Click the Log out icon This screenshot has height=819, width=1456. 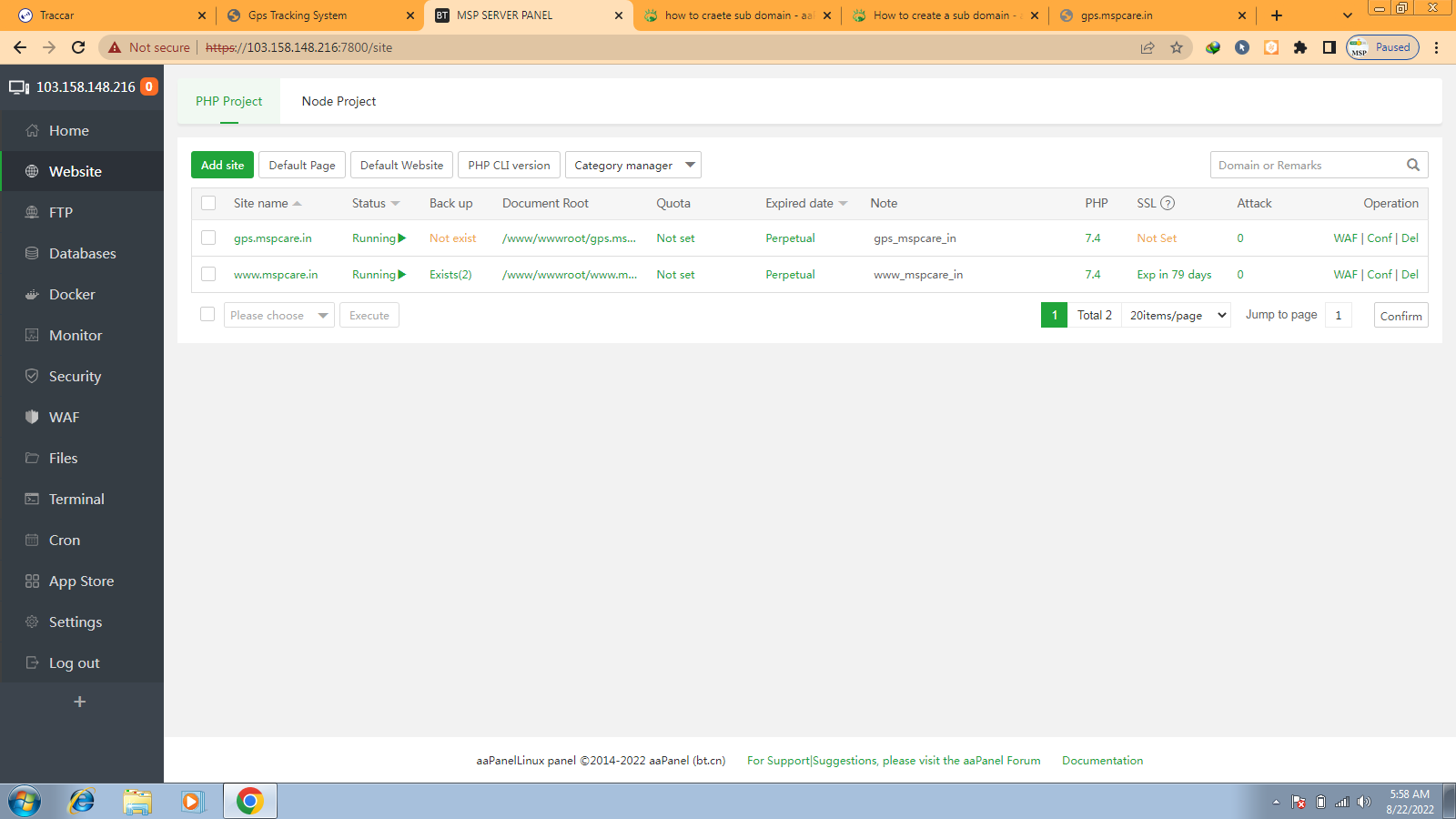(x=32, y=662)
